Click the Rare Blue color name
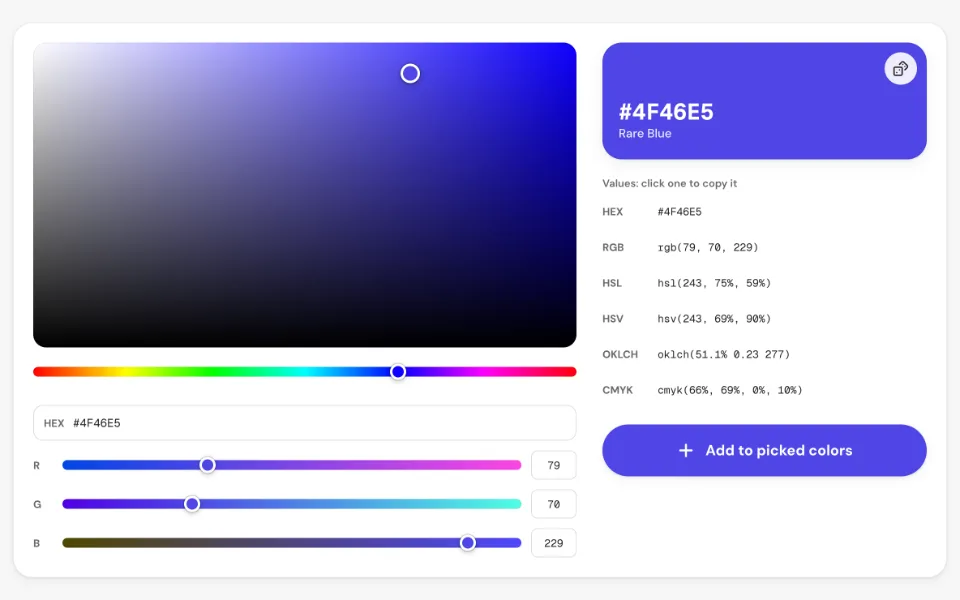 pyautogui.click(x=645, y=133)
